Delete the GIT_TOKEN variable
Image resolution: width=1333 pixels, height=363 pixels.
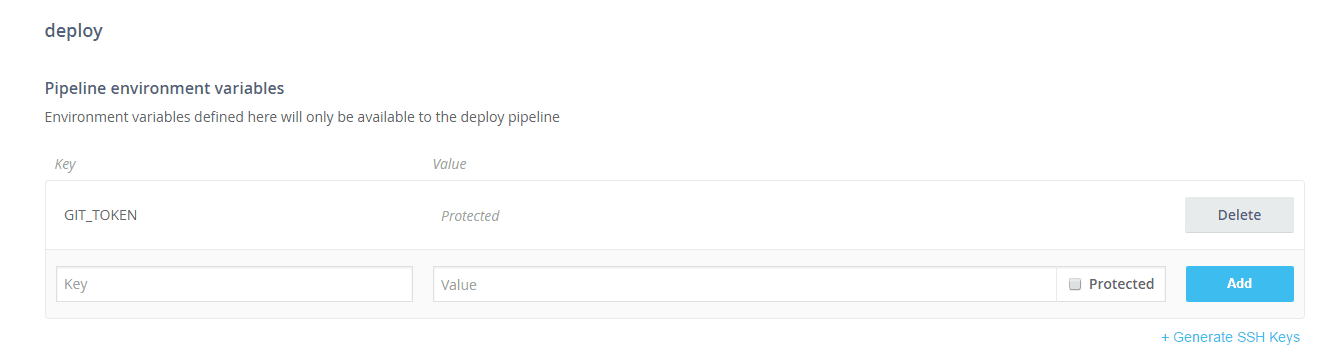pyautogui.click(x=1239, y=215)
